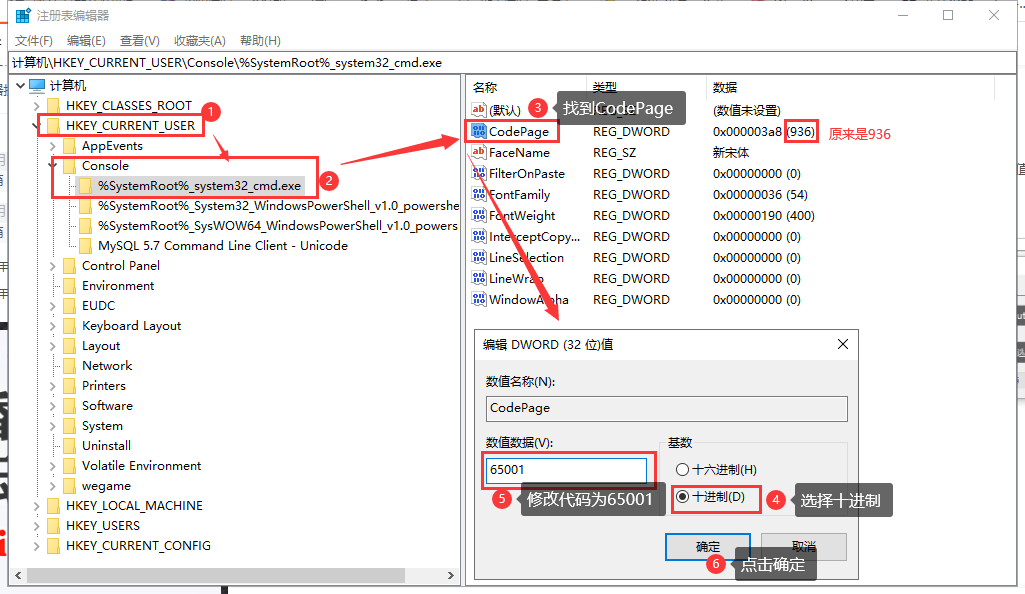Click the 取消 button in dialog
The height and width of the screenshot is (594, 1025).
point(803,547)
